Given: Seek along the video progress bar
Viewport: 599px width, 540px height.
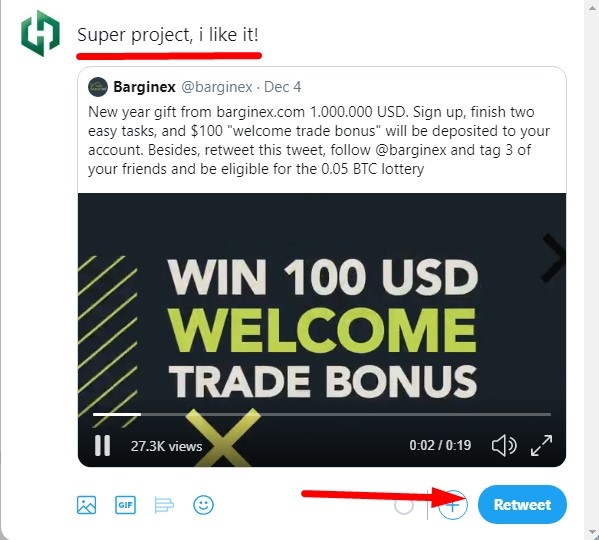Looking at the screenshot, I should click(x=322, y=414).
